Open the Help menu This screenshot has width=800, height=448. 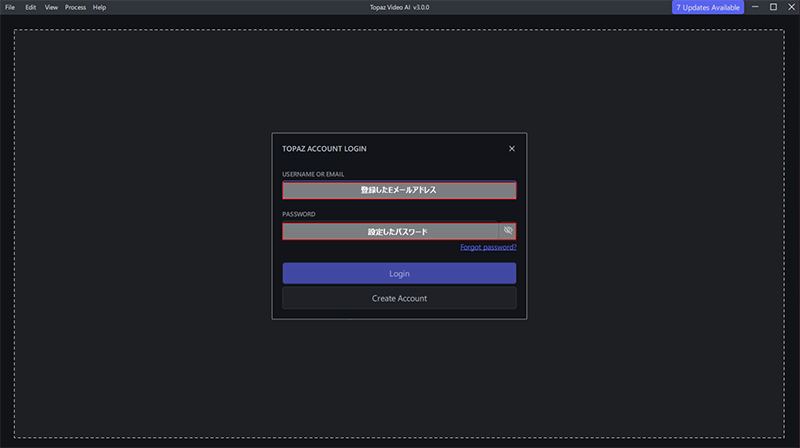coord(99,7)
